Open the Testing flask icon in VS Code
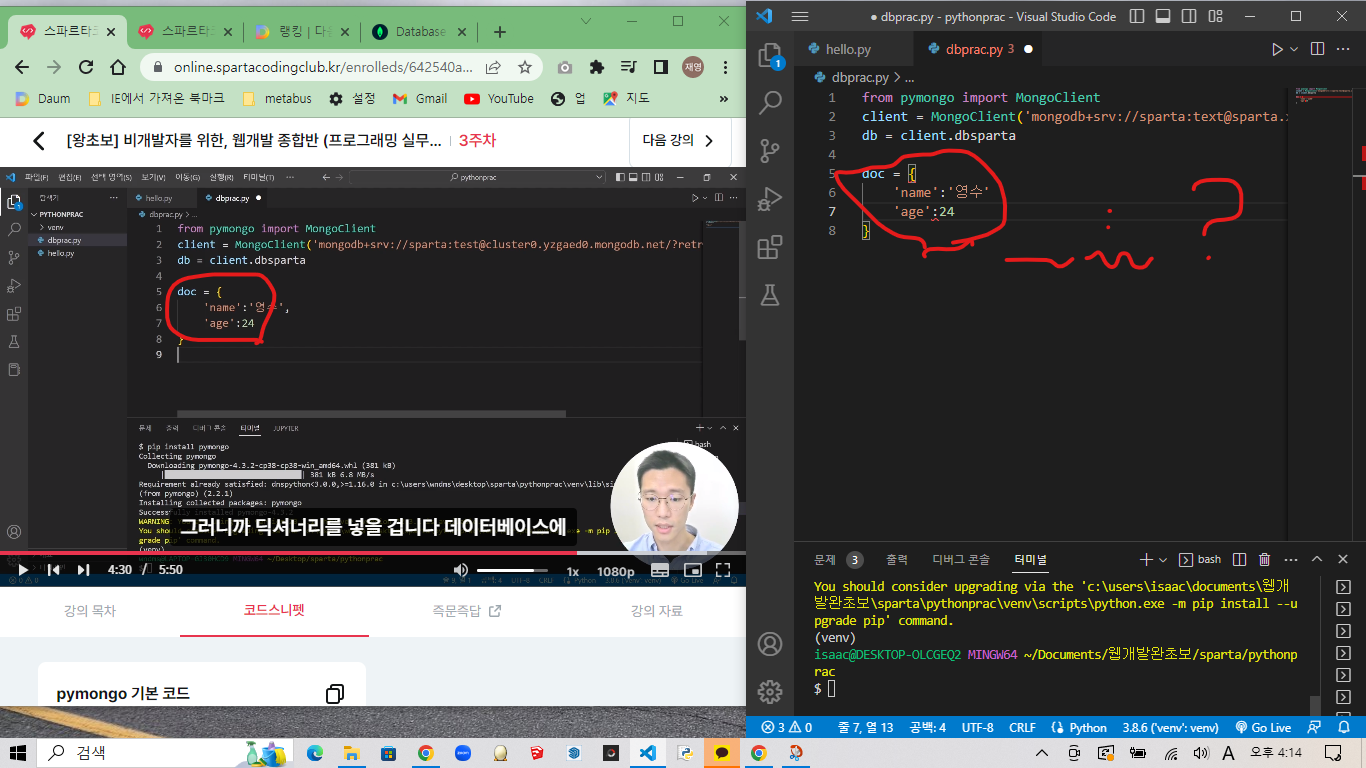The image size is (1366, 768). tap(770, 294)
